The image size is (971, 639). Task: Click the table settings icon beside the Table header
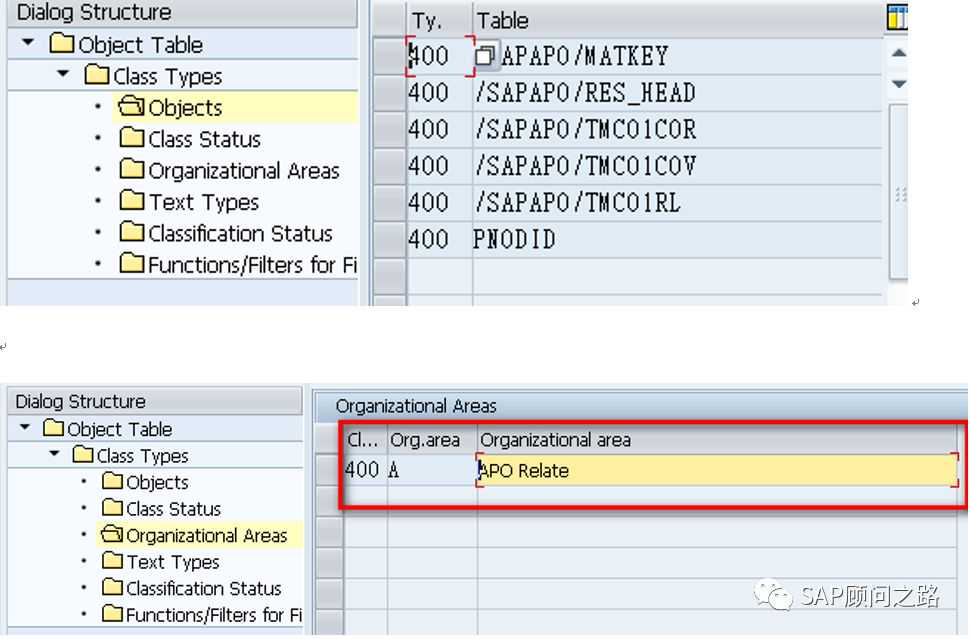pyautogui.click(x=896, y=18)
